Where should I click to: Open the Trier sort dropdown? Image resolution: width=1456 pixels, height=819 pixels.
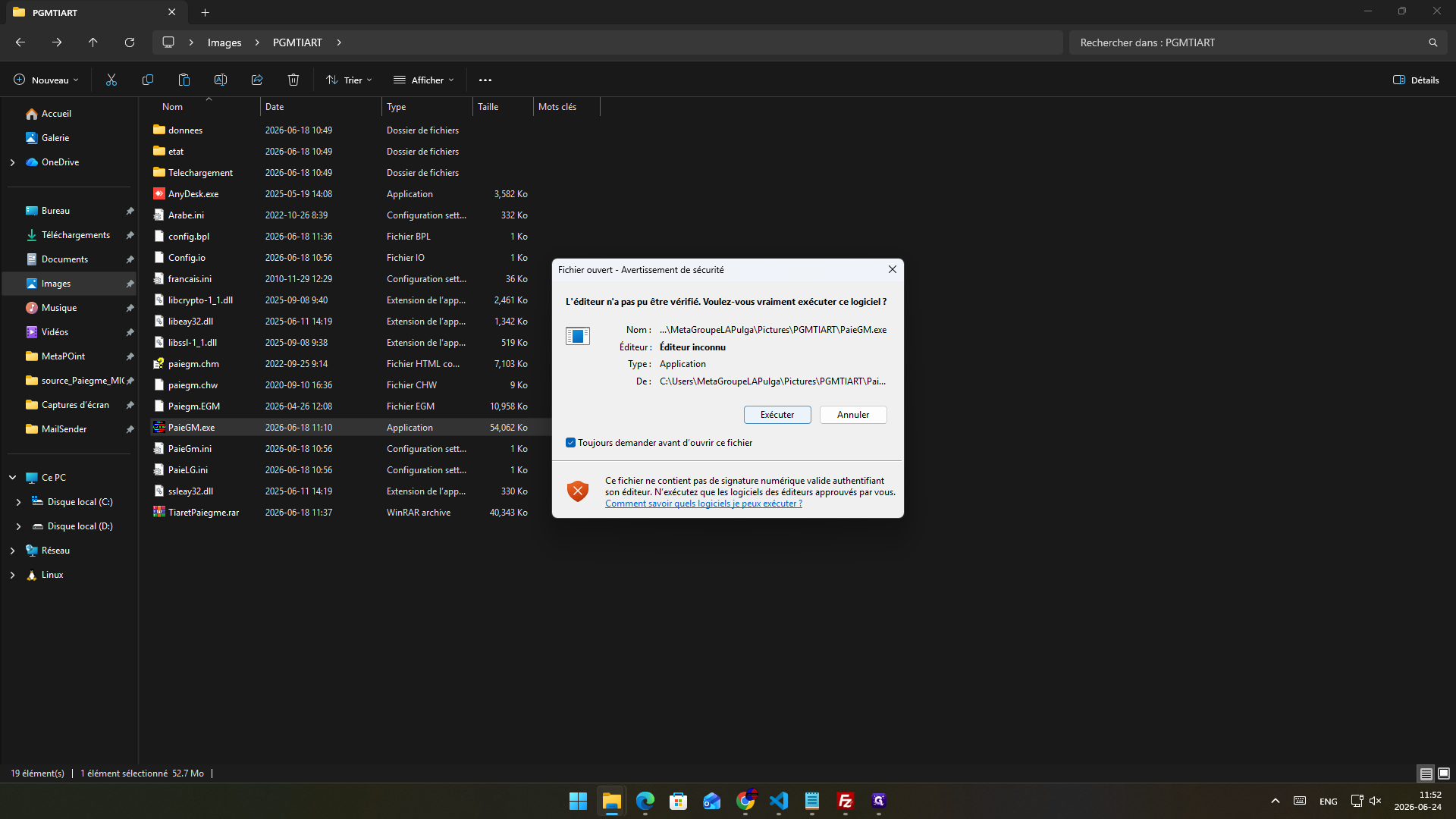tap(349, 80)
